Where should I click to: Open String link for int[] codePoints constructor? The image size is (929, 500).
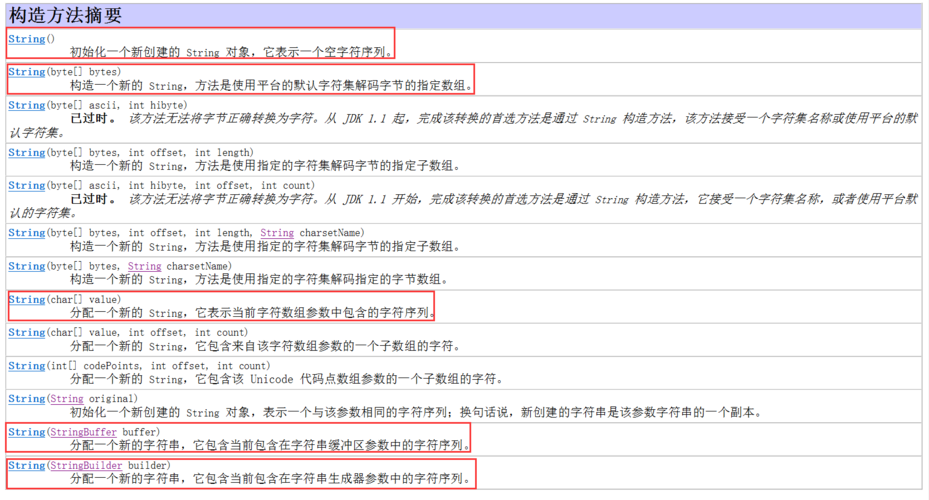[27, 366]
